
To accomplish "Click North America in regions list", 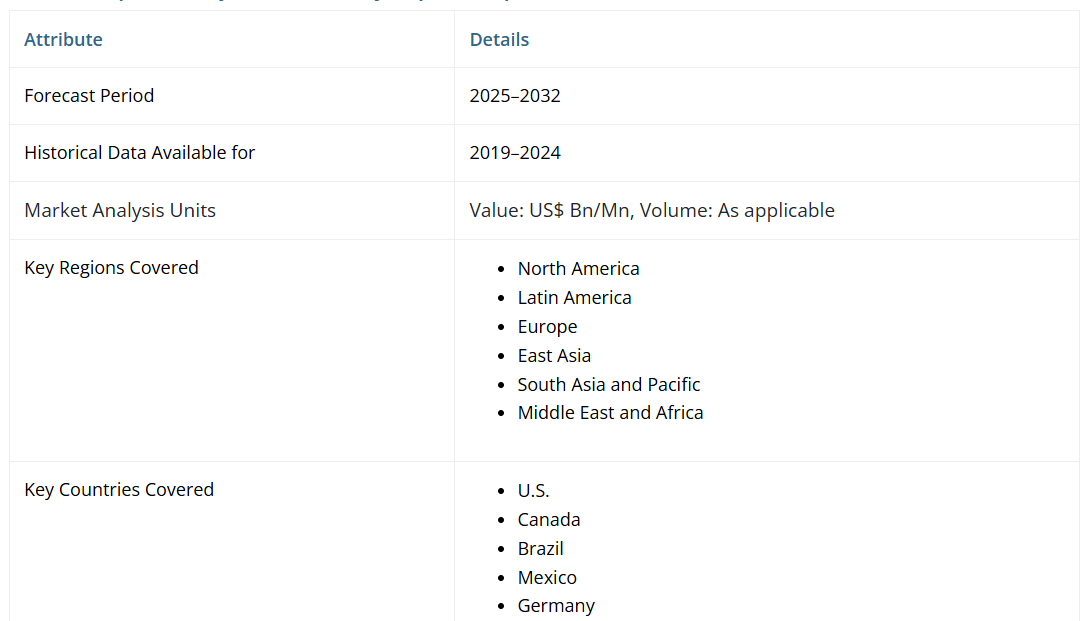I will tap(578, 269).
